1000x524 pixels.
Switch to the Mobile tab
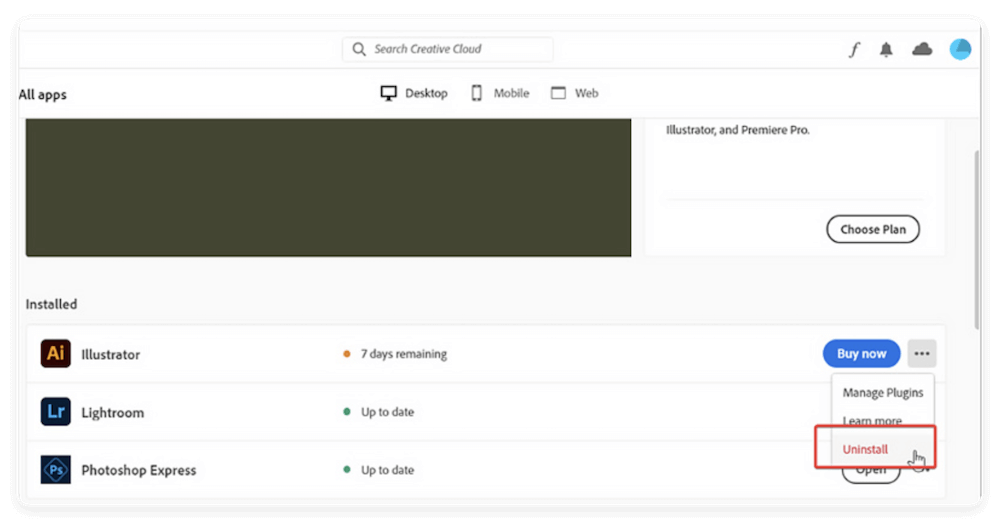coord(499,93)
